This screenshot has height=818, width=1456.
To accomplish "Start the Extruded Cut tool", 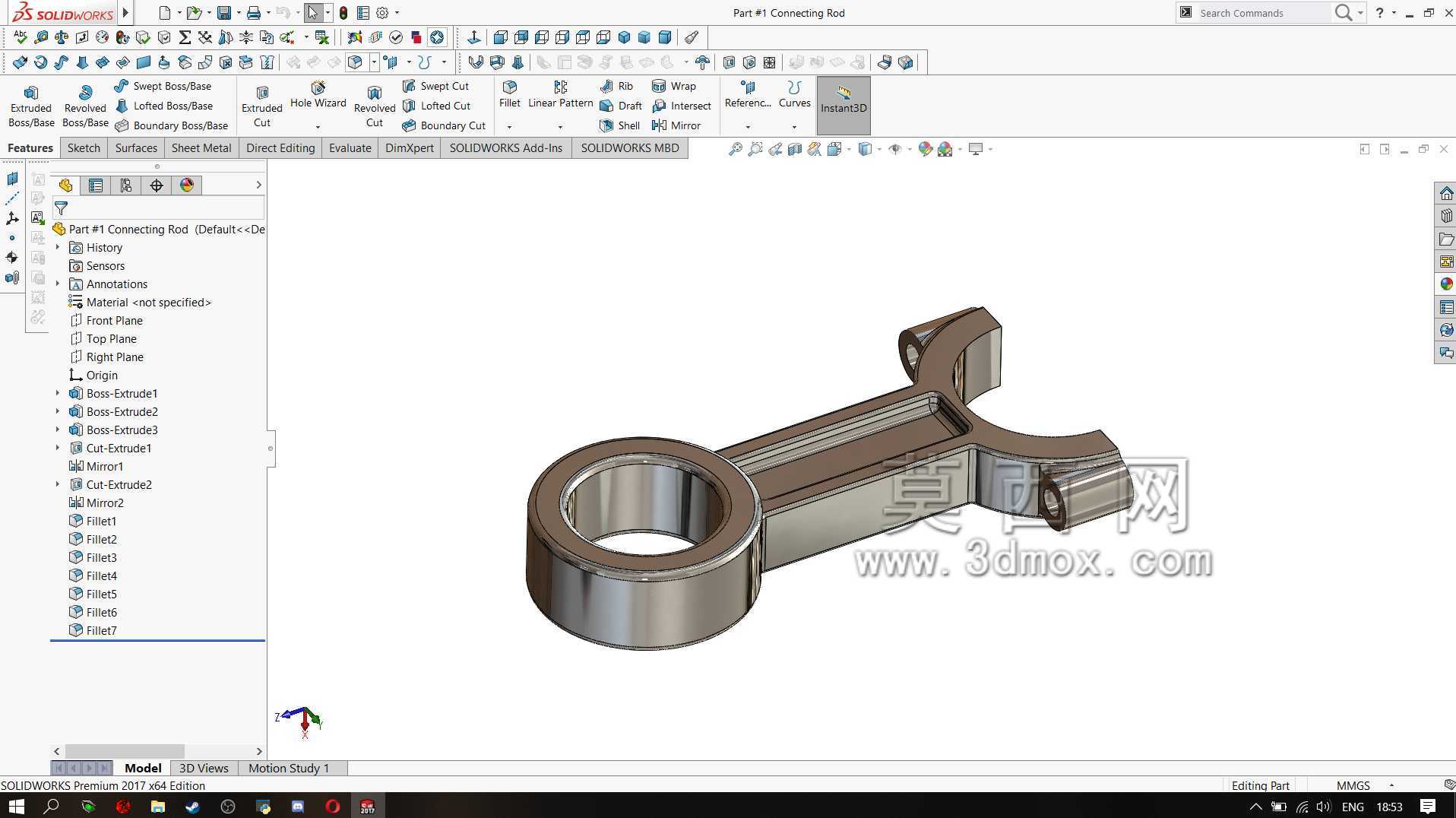I will pos(262,106).
